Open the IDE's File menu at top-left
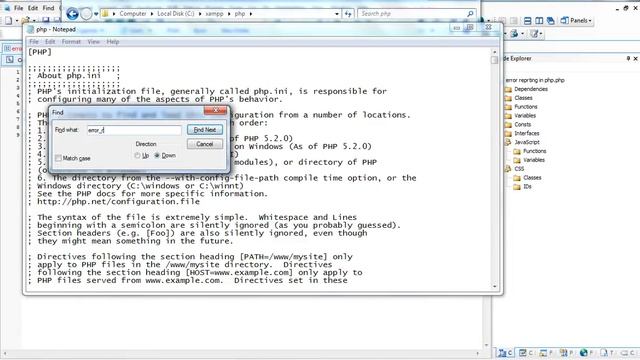This screenshot has width=640, height=360. click(x=18, y=8)
